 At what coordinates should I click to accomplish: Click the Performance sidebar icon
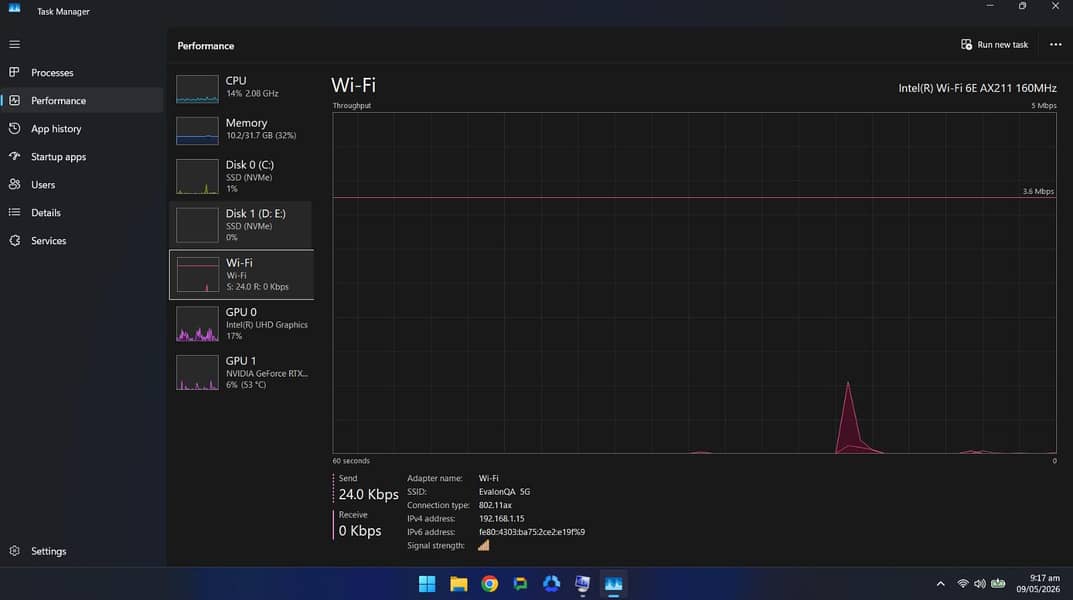point(14,100)
